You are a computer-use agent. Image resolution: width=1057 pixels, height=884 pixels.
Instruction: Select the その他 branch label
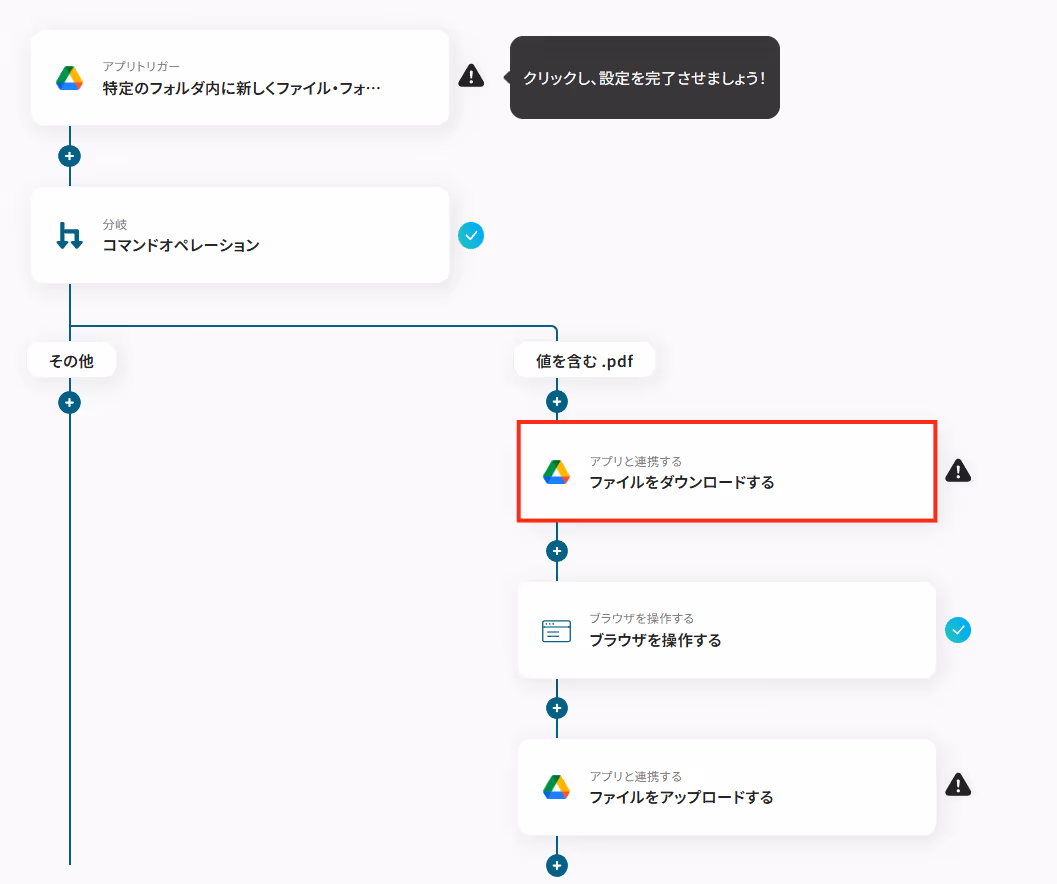coord(71,361)
